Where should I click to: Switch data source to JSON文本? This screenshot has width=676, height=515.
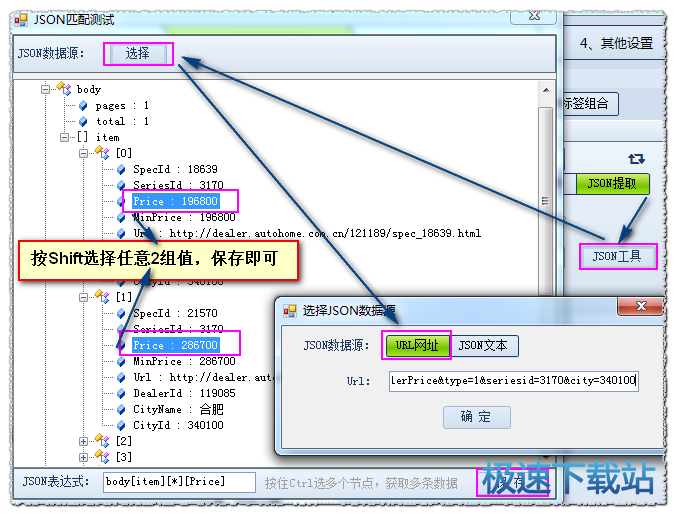point(483,346)
